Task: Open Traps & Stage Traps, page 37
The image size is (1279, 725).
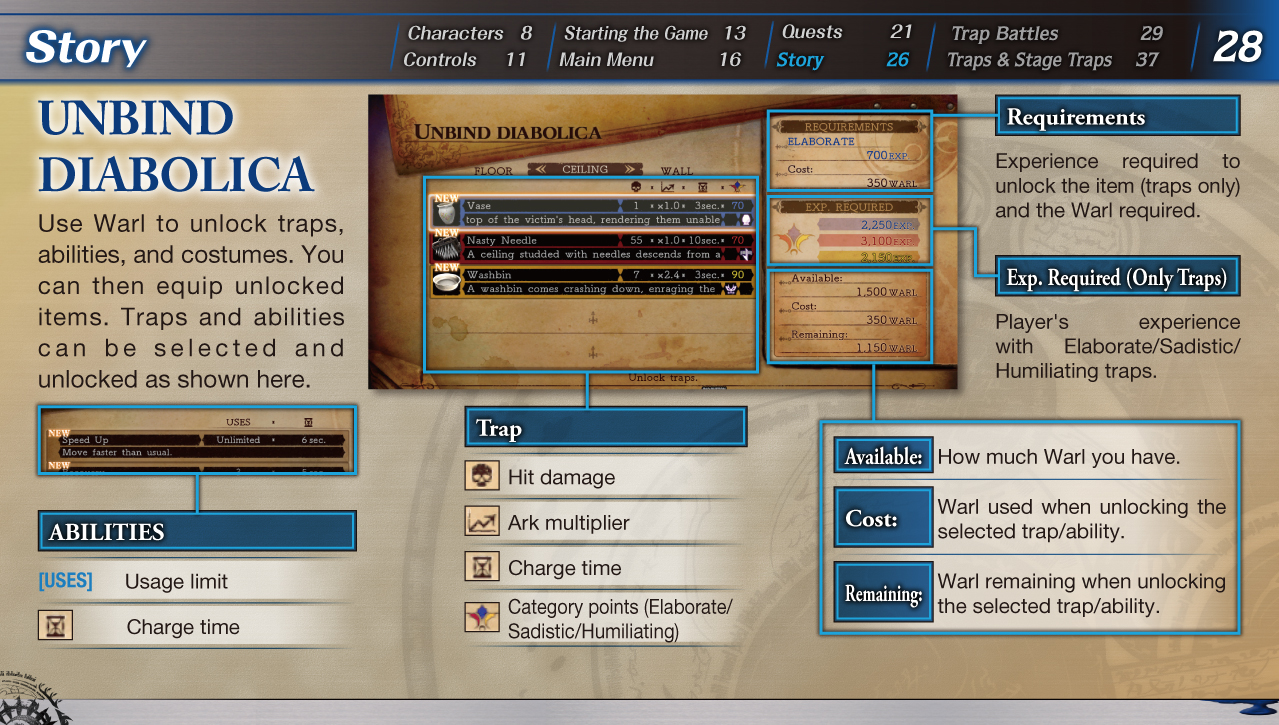Action: pyautogui.click(x=1052, y=60)
